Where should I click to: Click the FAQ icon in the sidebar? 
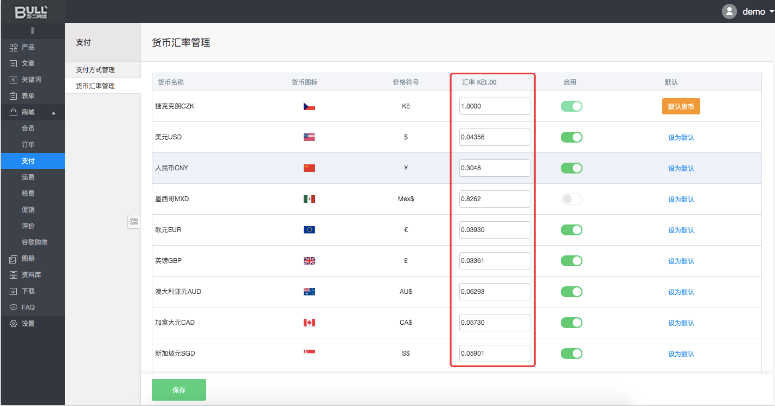[13, 307]
